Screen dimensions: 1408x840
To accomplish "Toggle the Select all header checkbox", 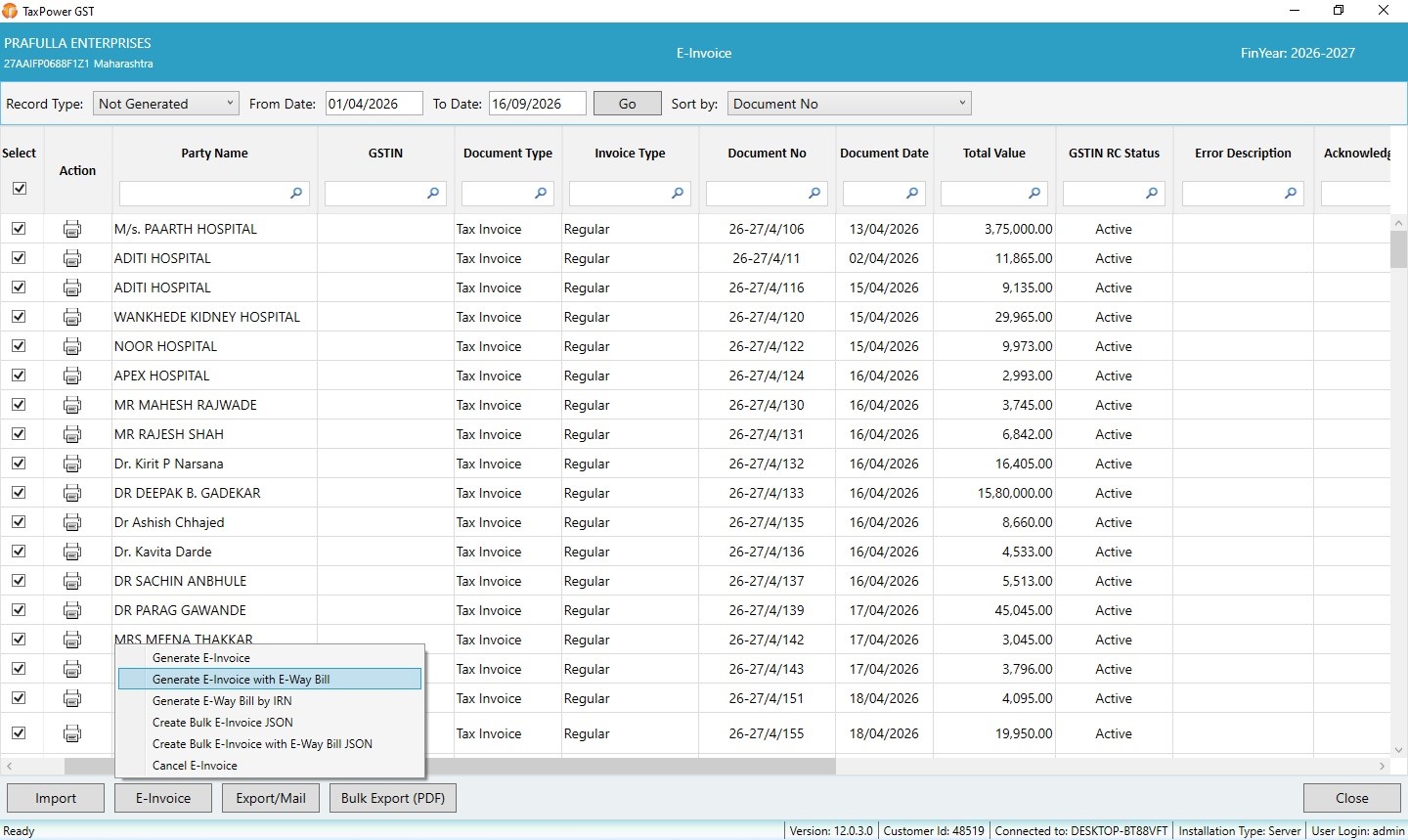I will tap(20, 189).
